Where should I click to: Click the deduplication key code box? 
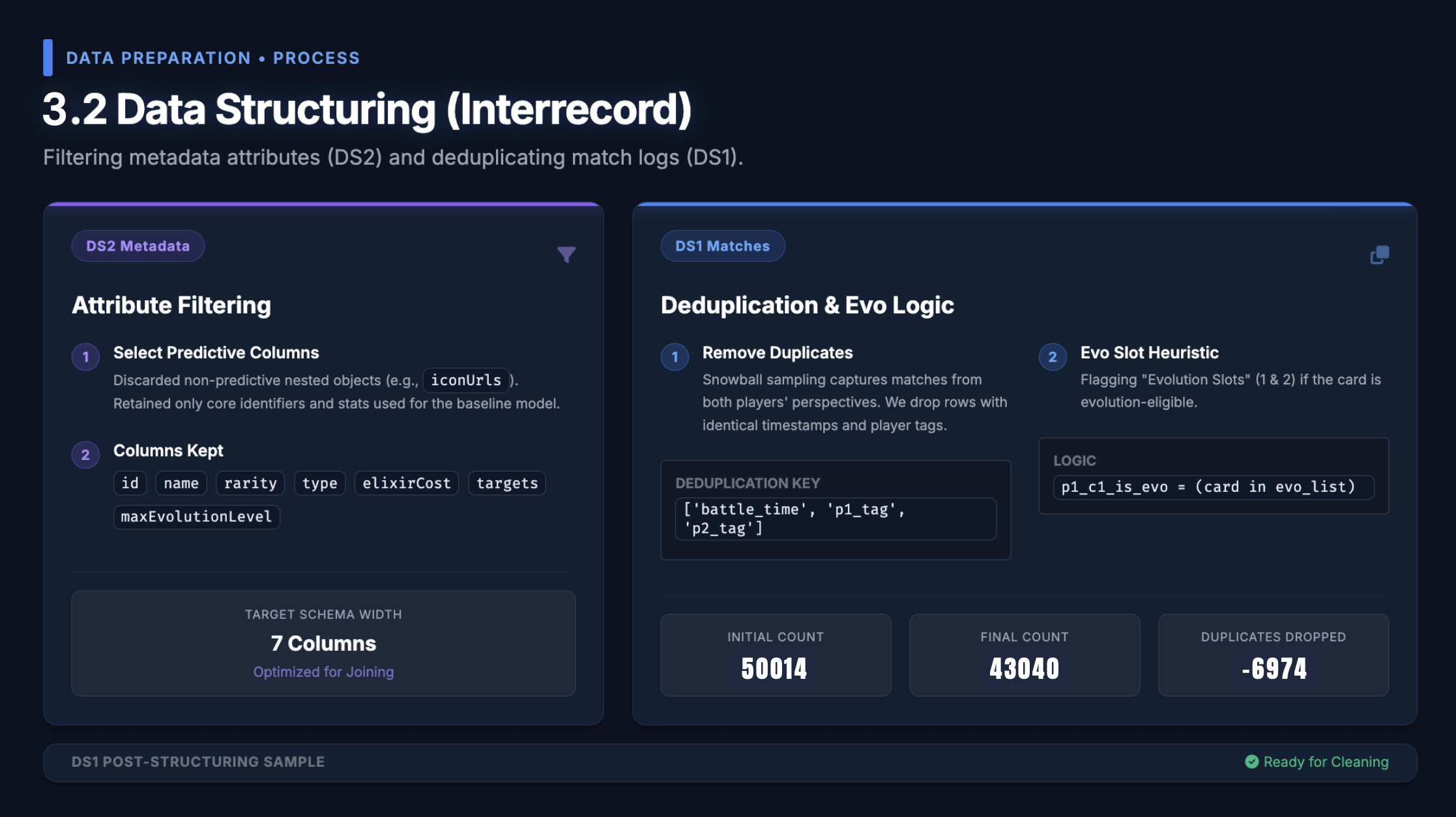tap(835, 519)
